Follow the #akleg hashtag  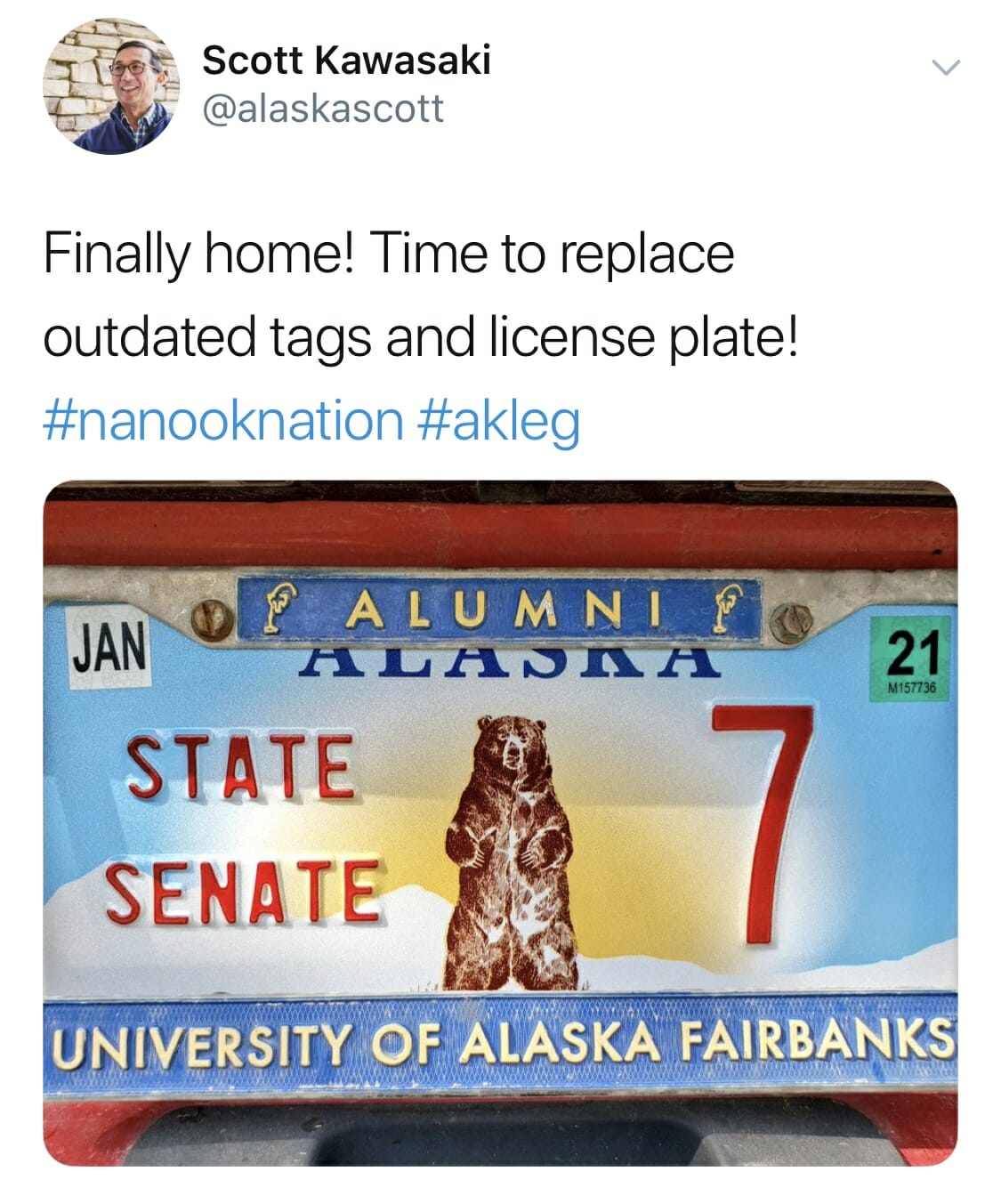click(x=498, y=419)
